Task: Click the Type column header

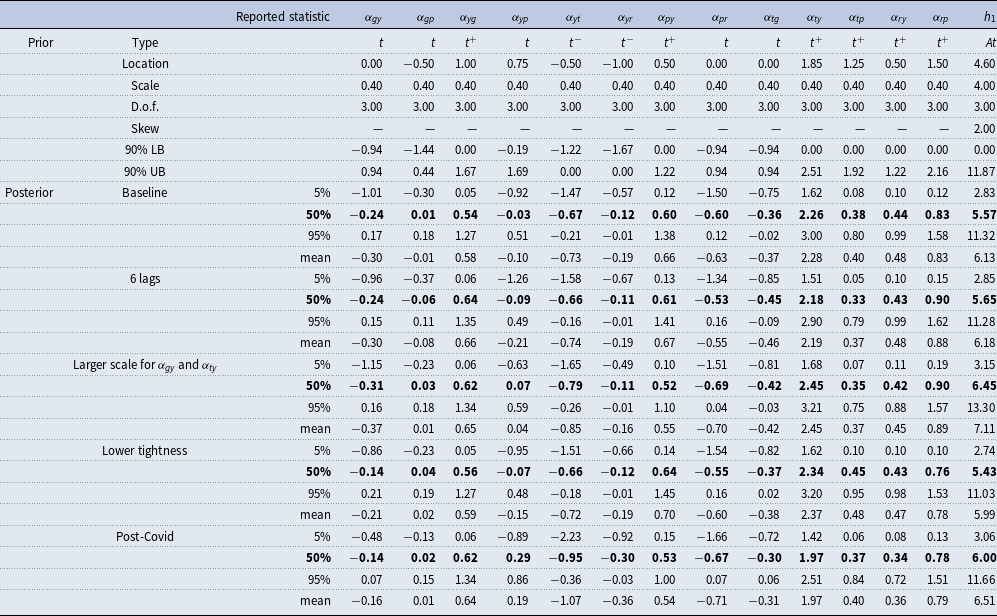Action: (x=145, y=42)
